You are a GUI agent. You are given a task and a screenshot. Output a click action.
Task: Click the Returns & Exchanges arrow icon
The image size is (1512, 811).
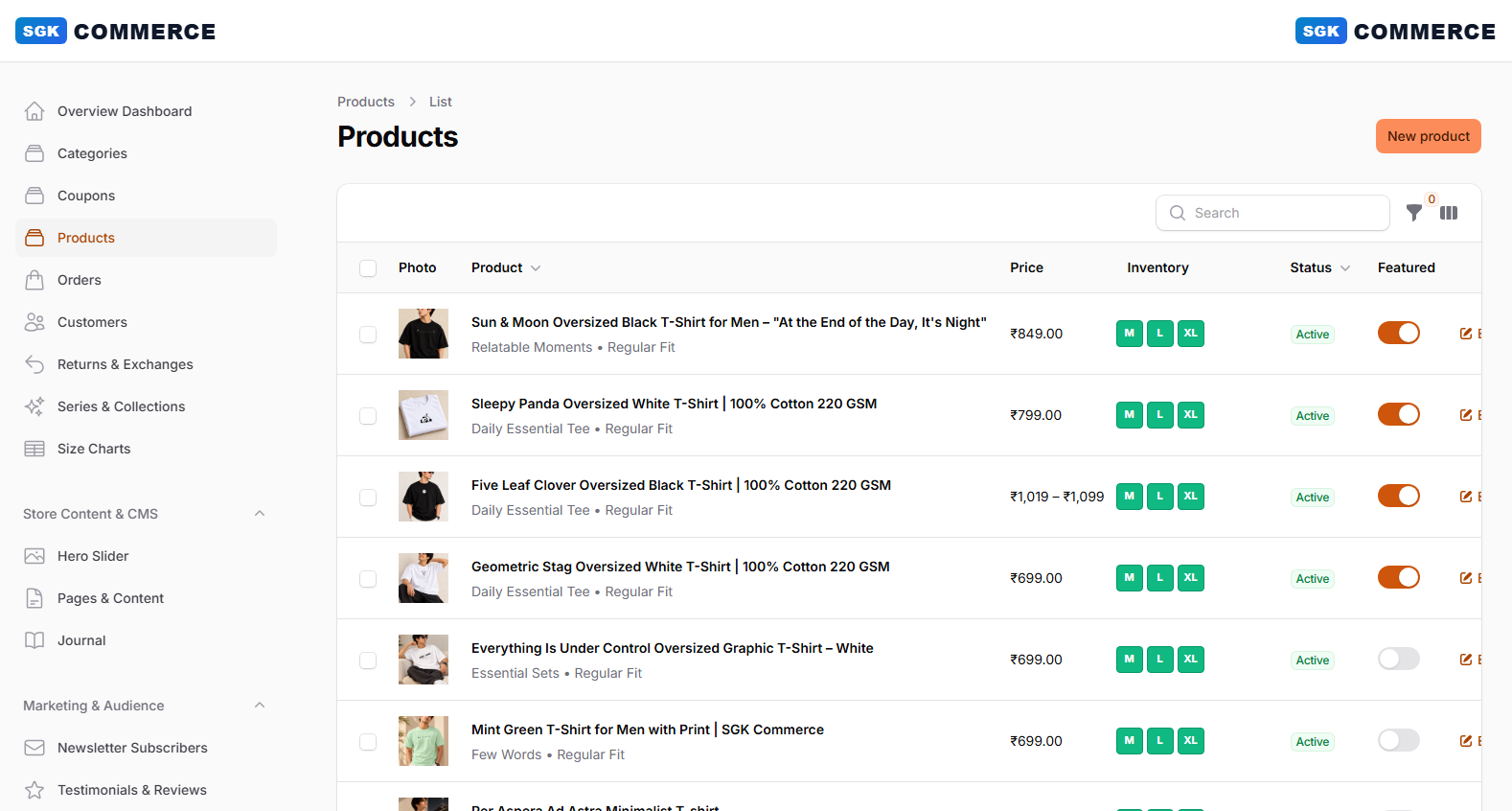click(34, 364)
